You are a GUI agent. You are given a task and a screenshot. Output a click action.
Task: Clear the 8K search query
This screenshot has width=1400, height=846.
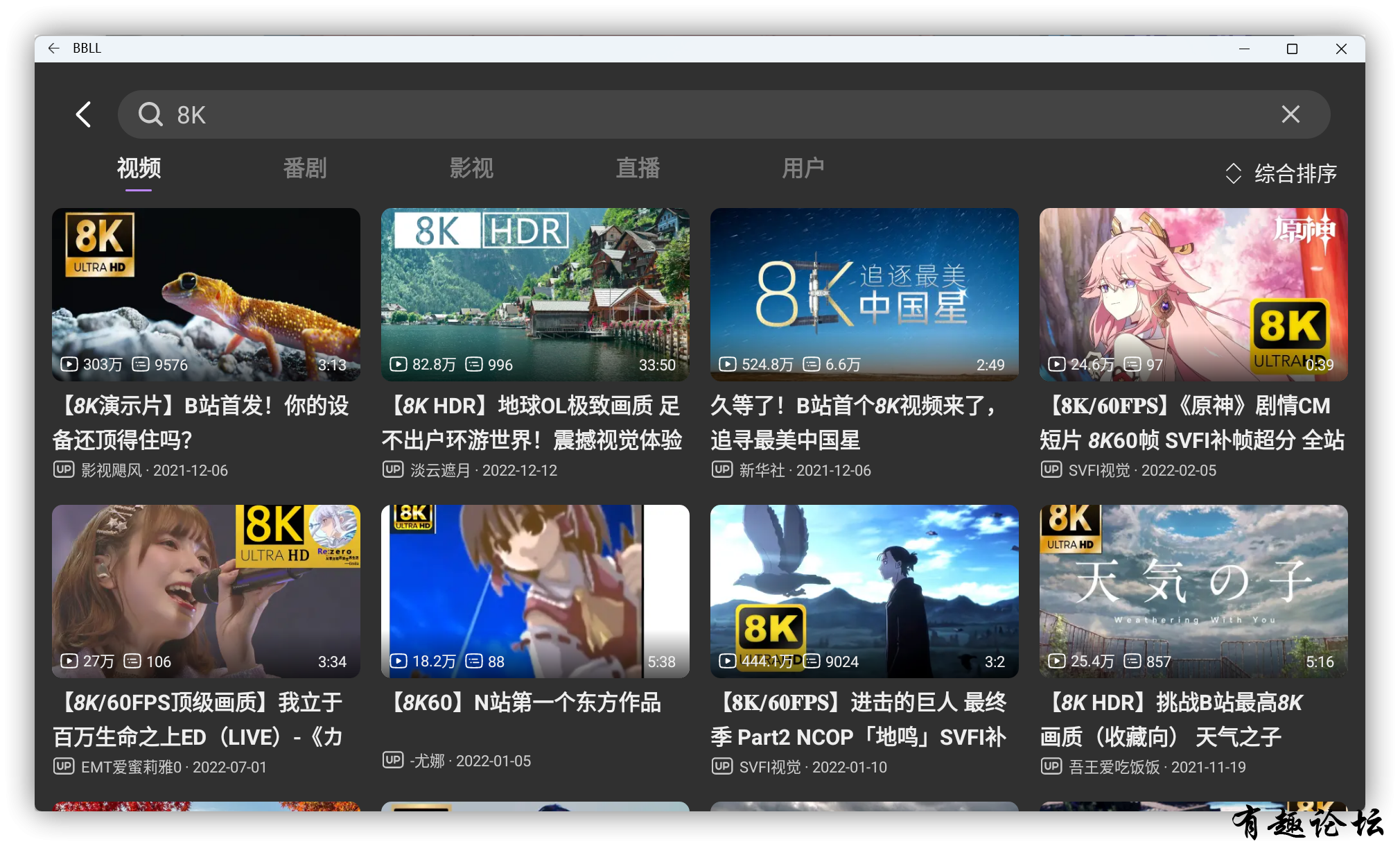[x=1290, y=114]
